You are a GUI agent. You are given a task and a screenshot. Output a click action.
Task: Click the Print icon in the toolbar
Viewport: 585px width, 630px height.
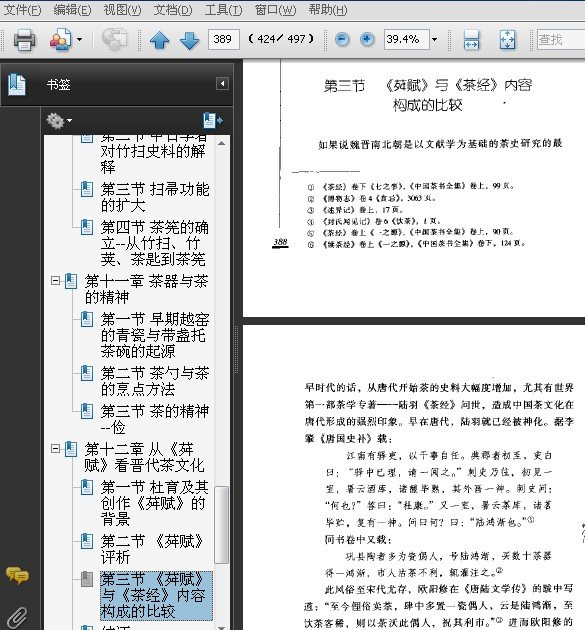(x=25, y=39)
